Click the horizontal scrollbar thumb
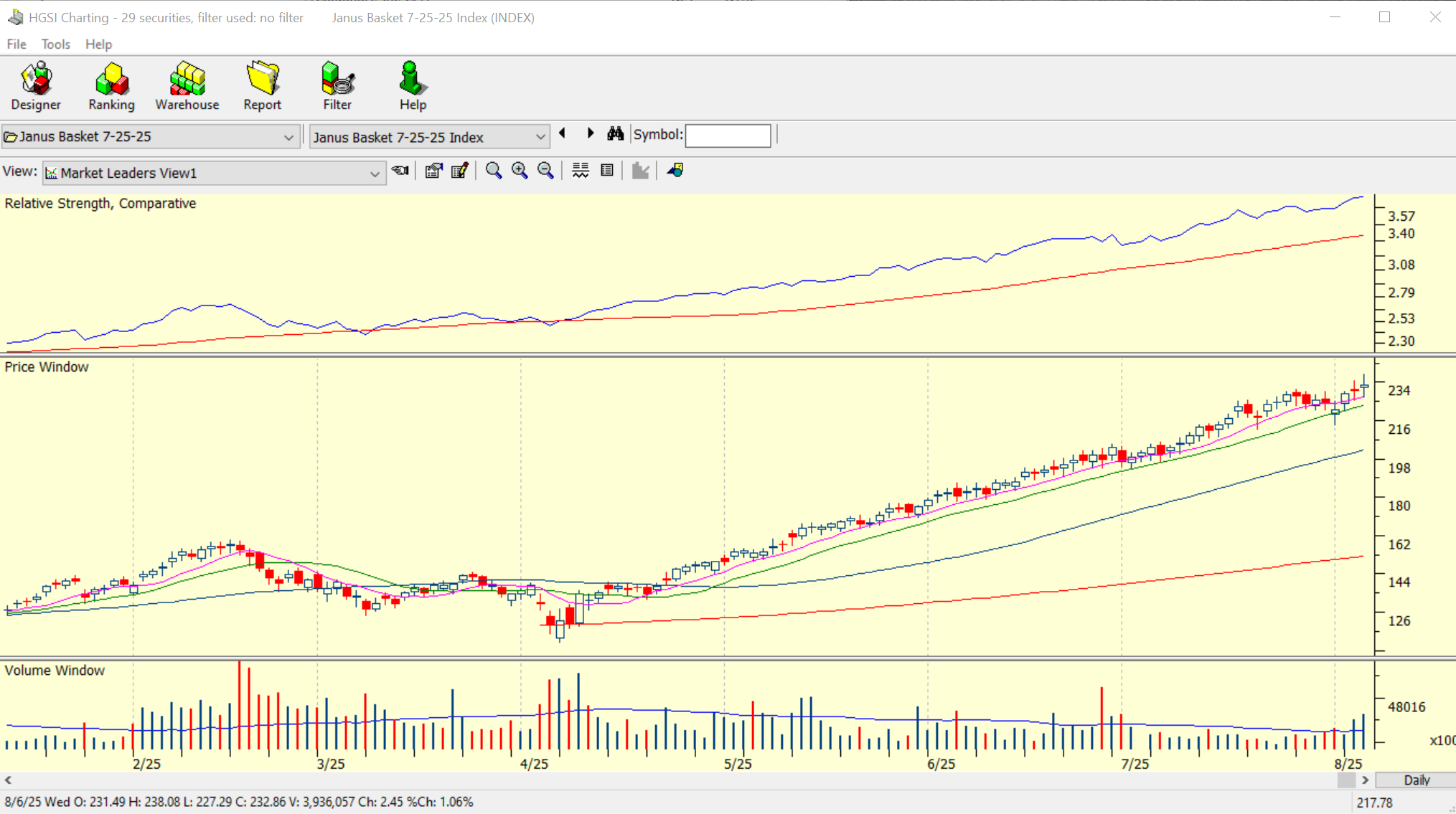 (x=1346, y=780)
